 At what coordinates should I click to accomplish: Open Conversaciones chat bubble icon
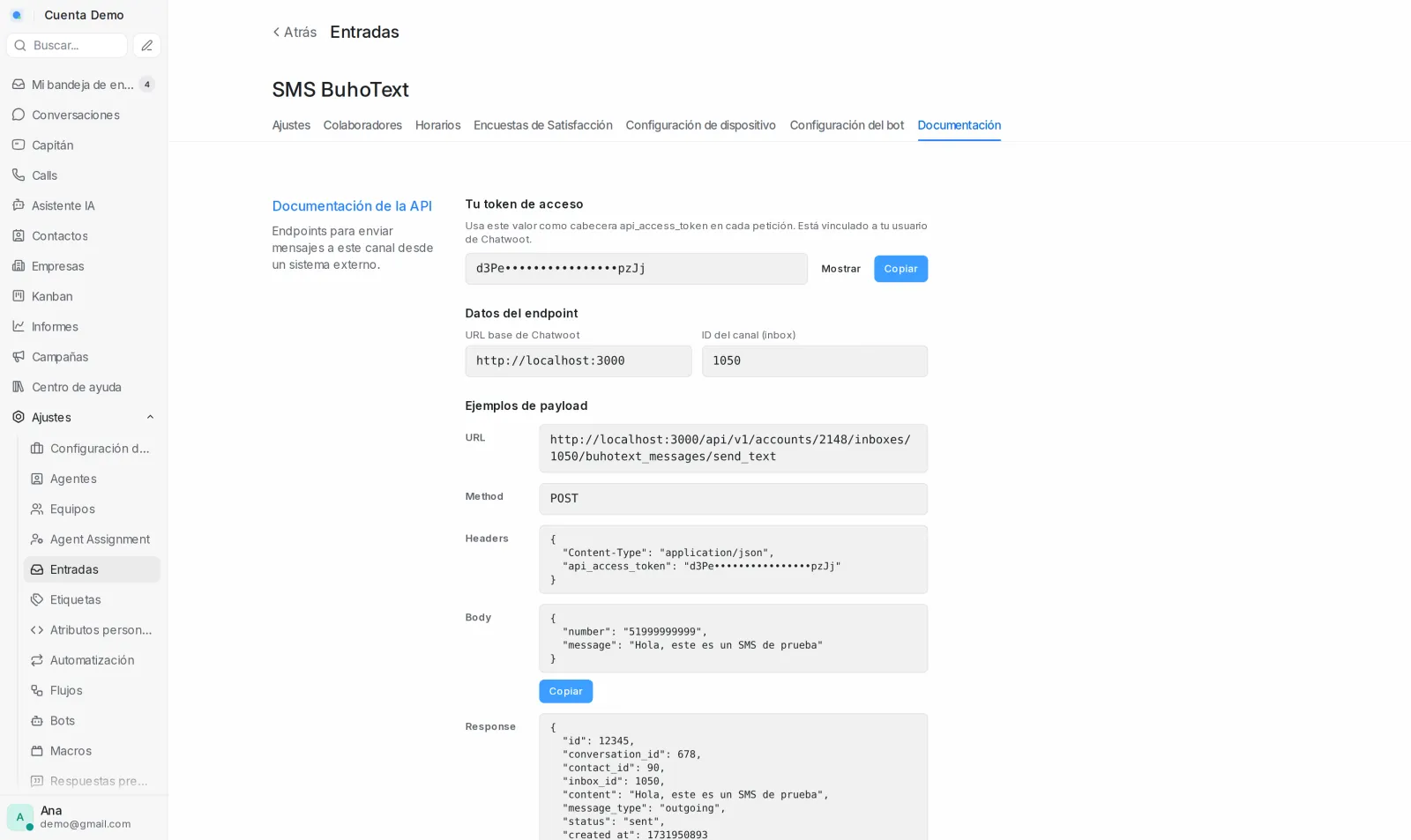19,115
